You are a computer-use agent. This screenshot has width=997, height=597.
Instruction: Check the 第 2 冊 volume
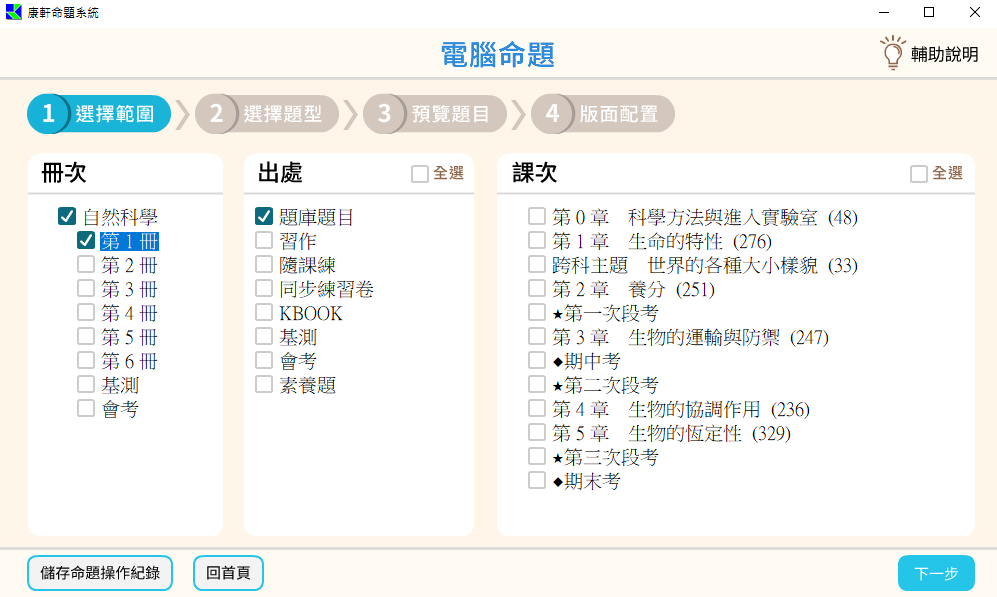coord(86,264)
